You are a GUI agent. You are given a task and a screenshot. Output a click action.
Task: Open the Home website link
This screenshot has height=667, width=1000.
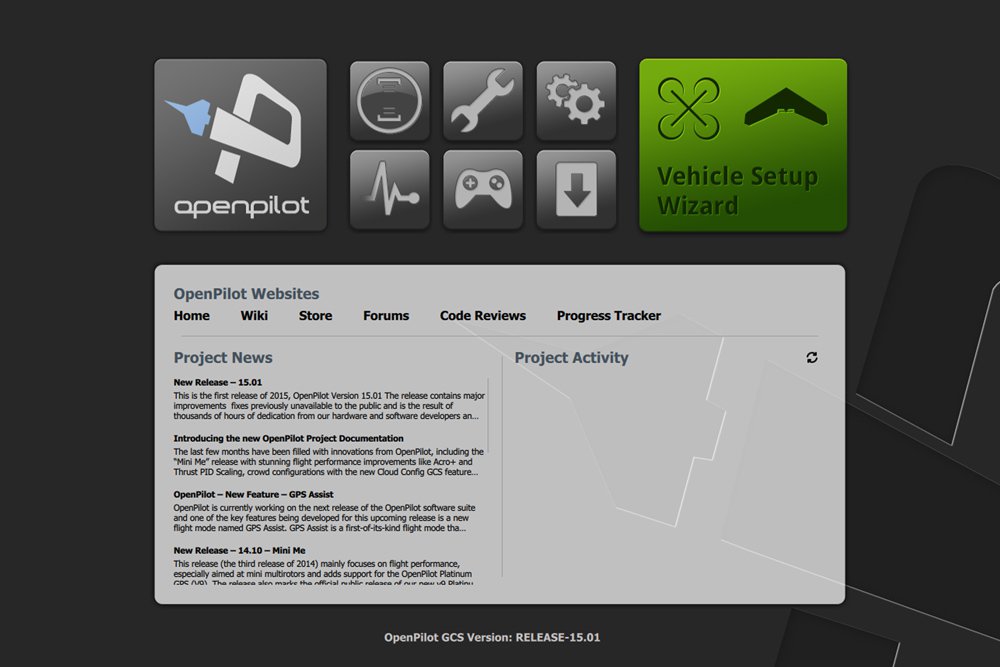191,316
